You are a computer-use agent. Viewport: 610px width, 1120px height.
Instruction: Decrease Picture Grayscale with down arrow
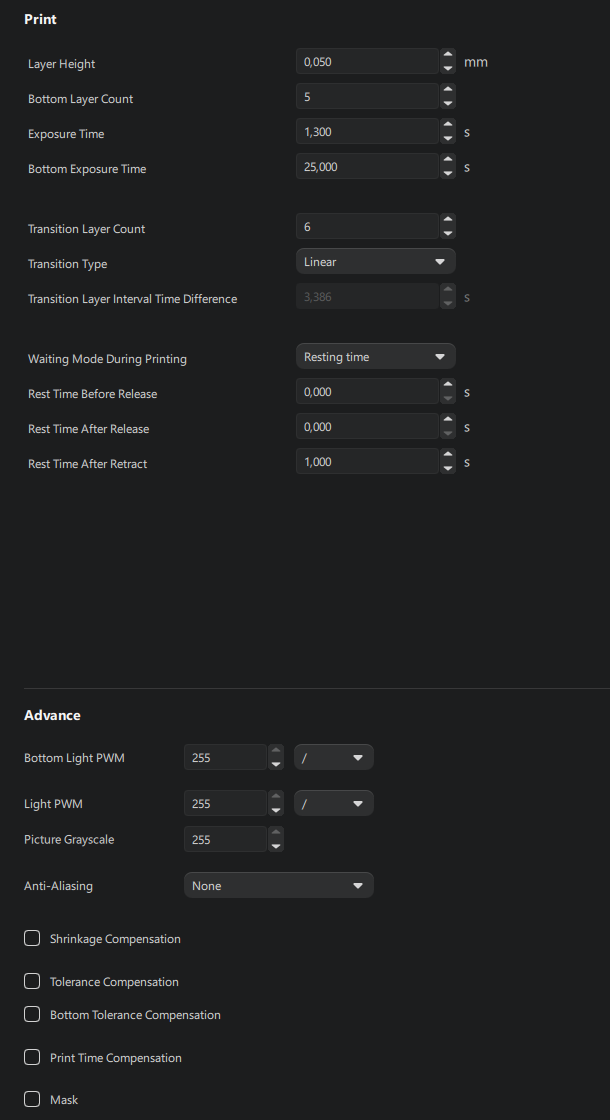(276, 846)
